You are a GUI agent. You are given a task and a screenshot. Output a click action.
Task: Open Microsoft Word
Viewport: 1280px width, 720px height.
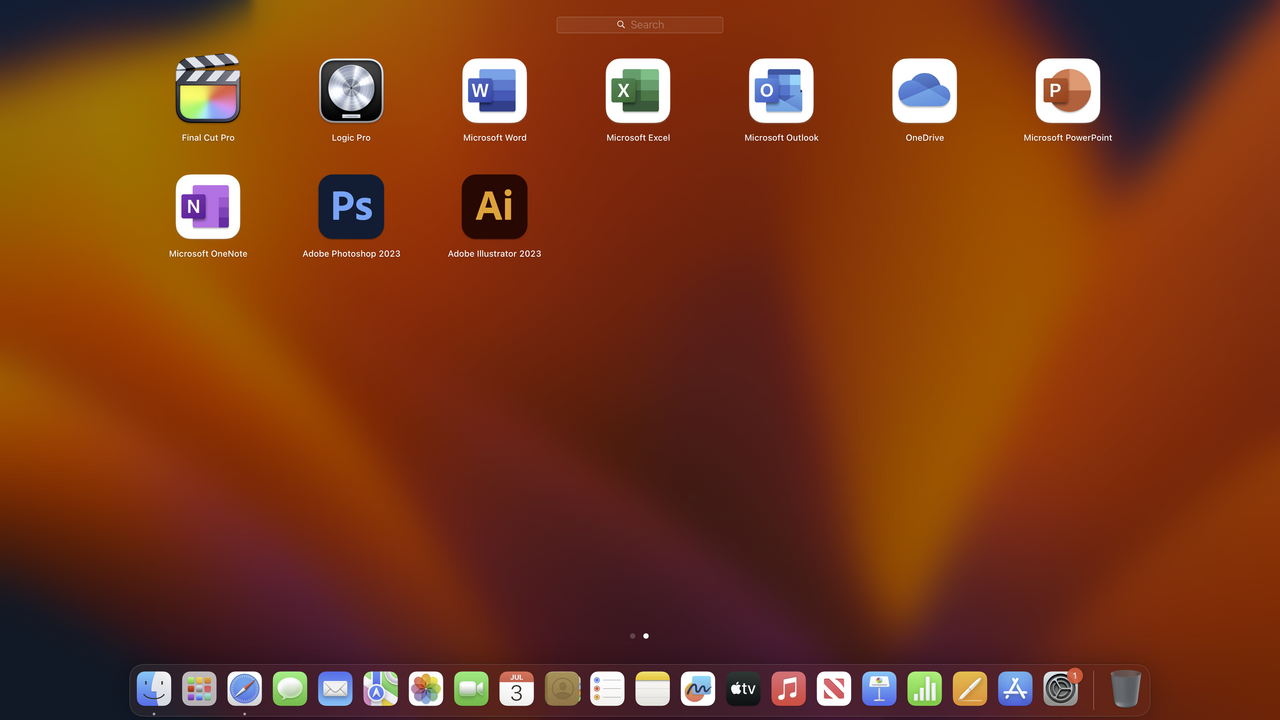pyautogui.click(x=494, y=90)
